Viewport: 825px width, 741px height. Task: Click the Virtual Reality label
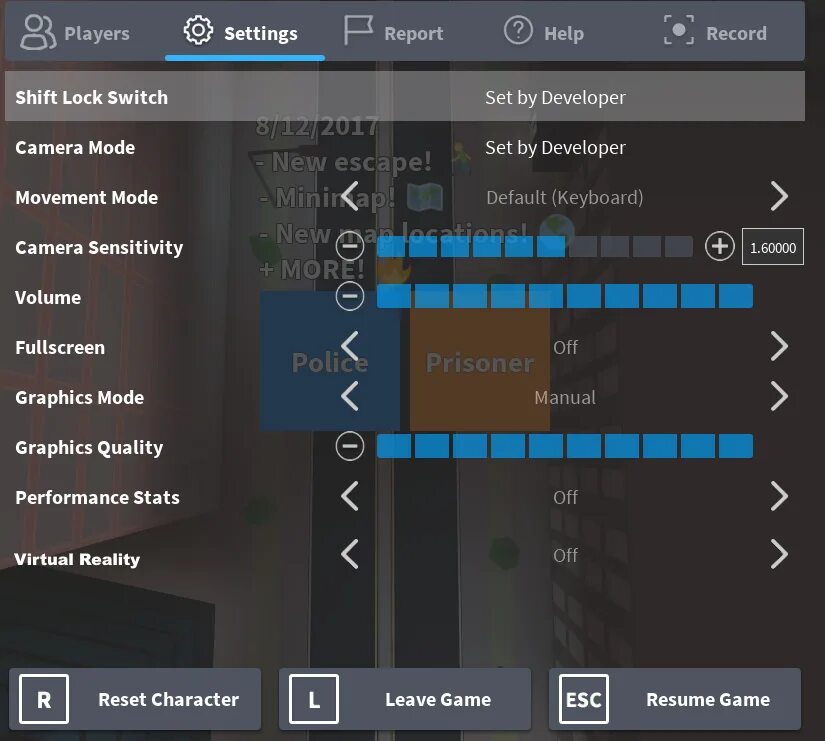(x=77, y=559)
